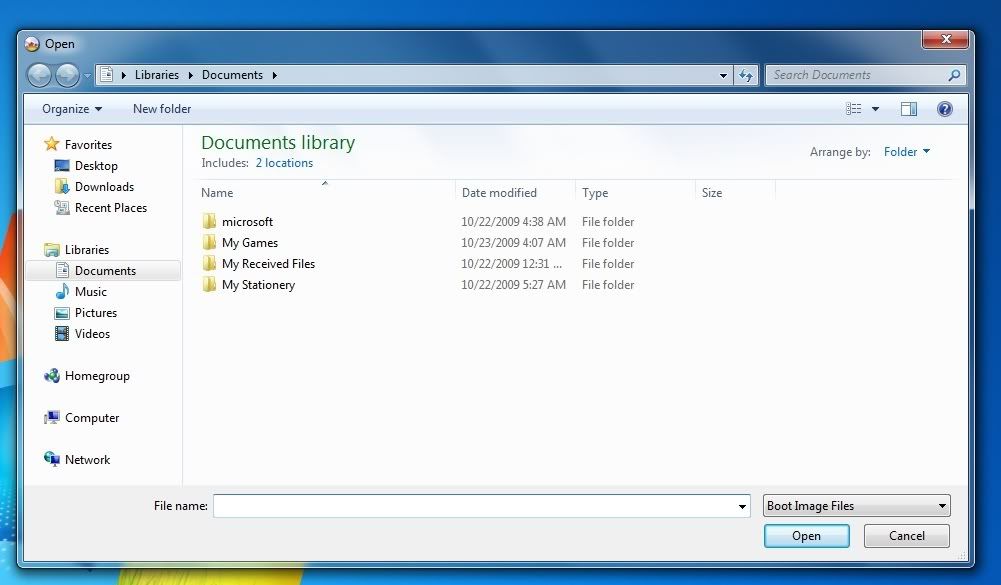Open address bar previous locations dropdown
Screen dimensions: 1001x585
[723, 75]
